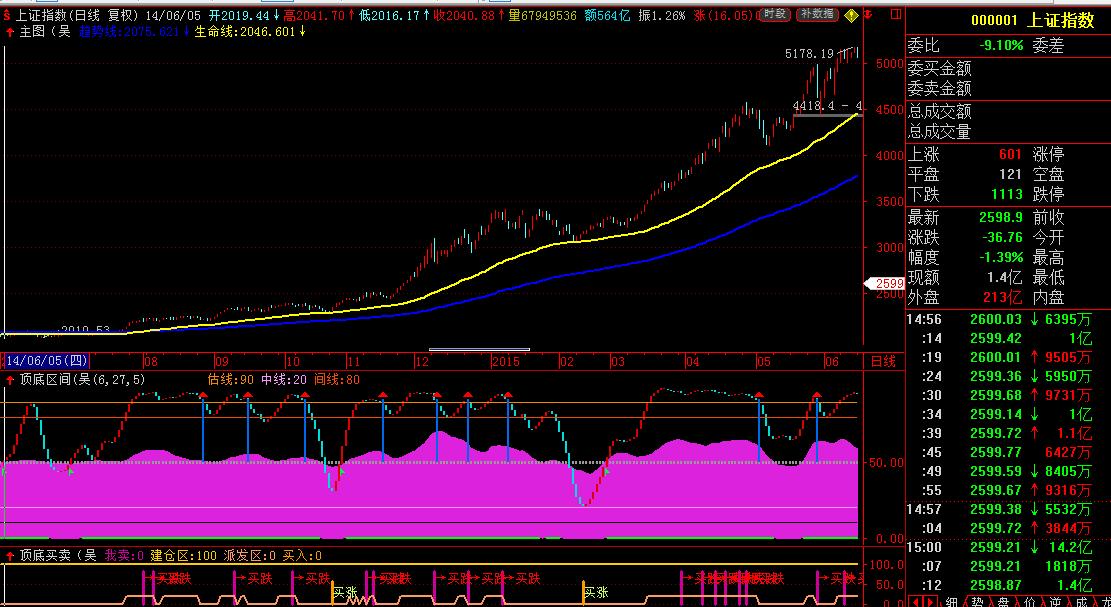Open the 日线 period selector
This screenshot has height=607, width=1111.
click(882, 361)
